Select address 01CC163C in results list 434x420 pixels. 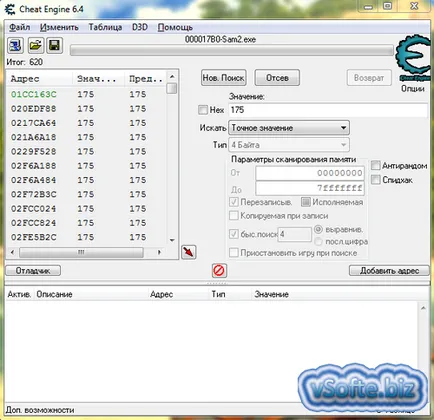34,94
